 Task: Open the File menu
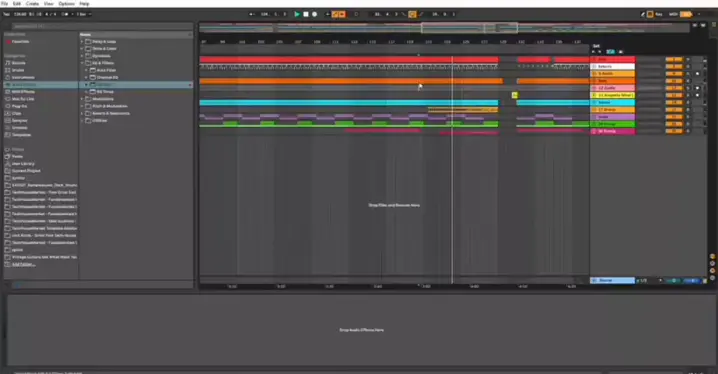5,4
